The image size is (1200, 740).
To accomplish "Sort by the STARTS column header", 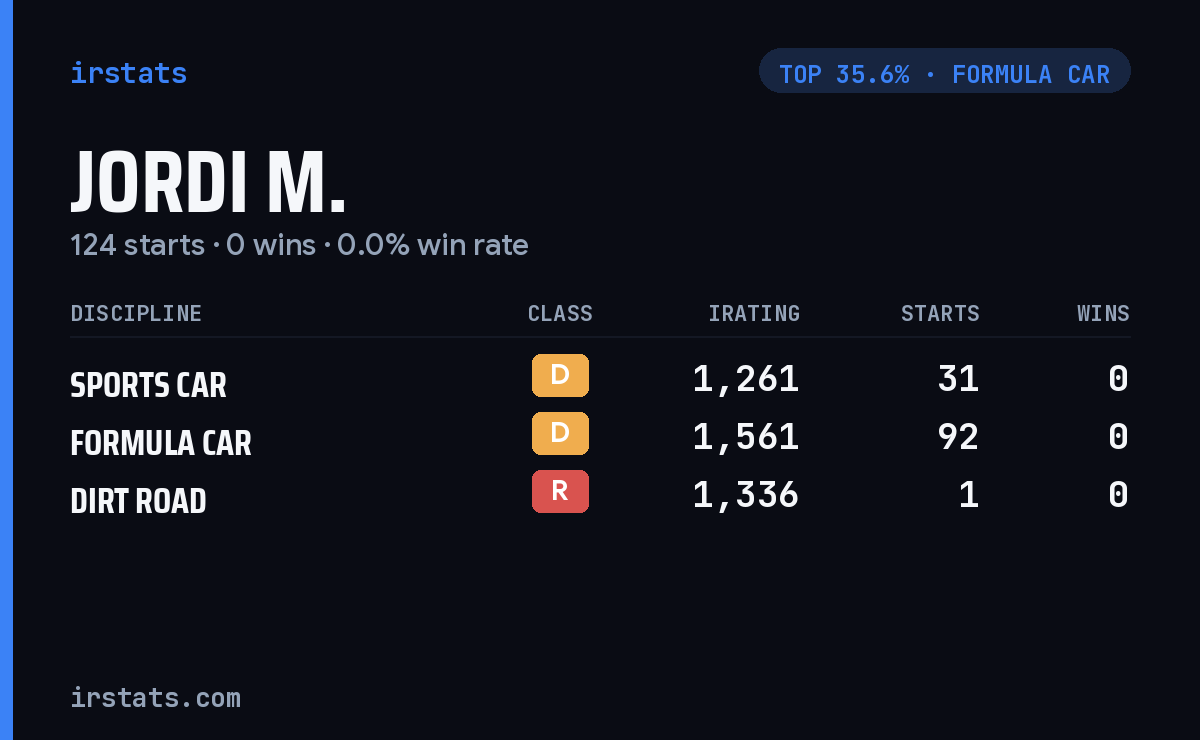I will [x=940, y=313].
